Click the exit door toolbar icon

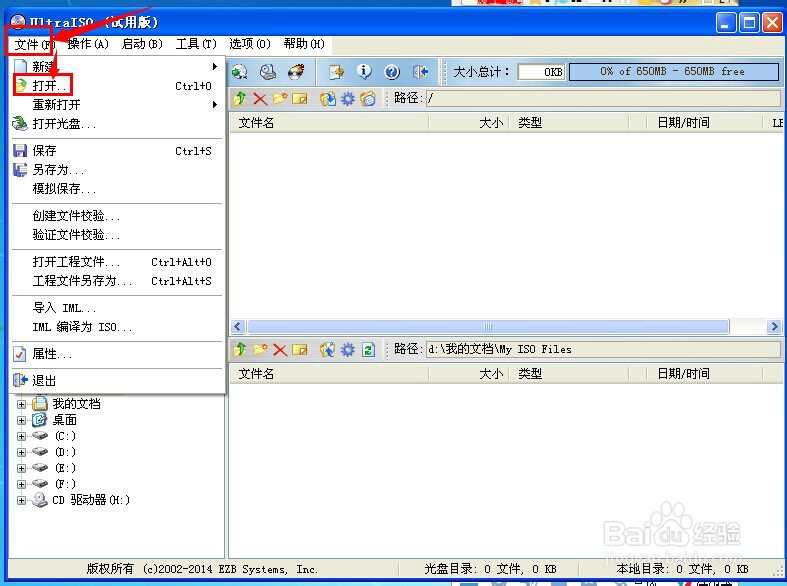pyautogui.click(x=420, y=72)
